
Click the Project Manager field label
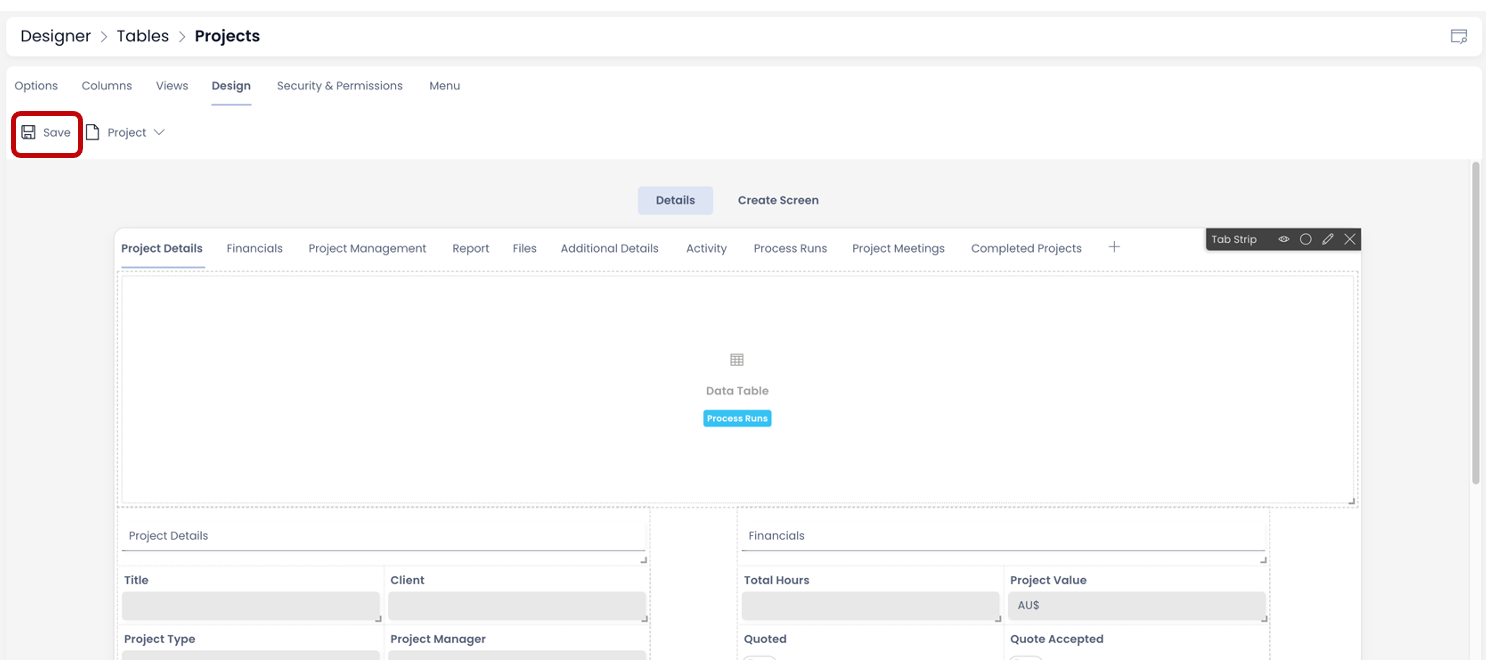tap(438, 639)
